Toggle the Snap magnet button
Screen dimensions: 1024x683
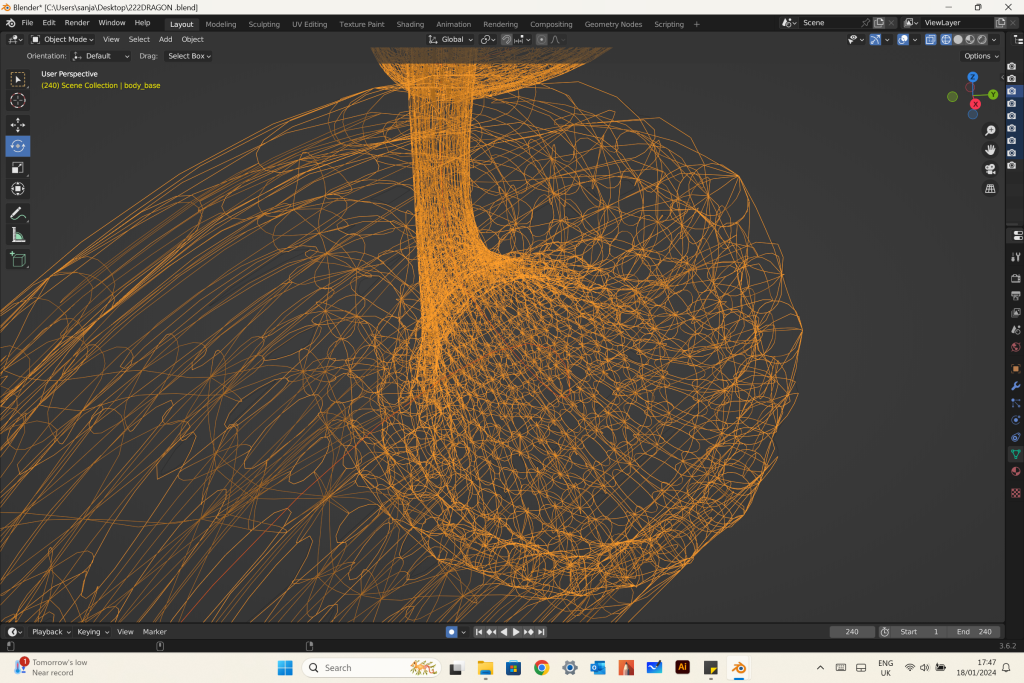[x=506, y=40]
